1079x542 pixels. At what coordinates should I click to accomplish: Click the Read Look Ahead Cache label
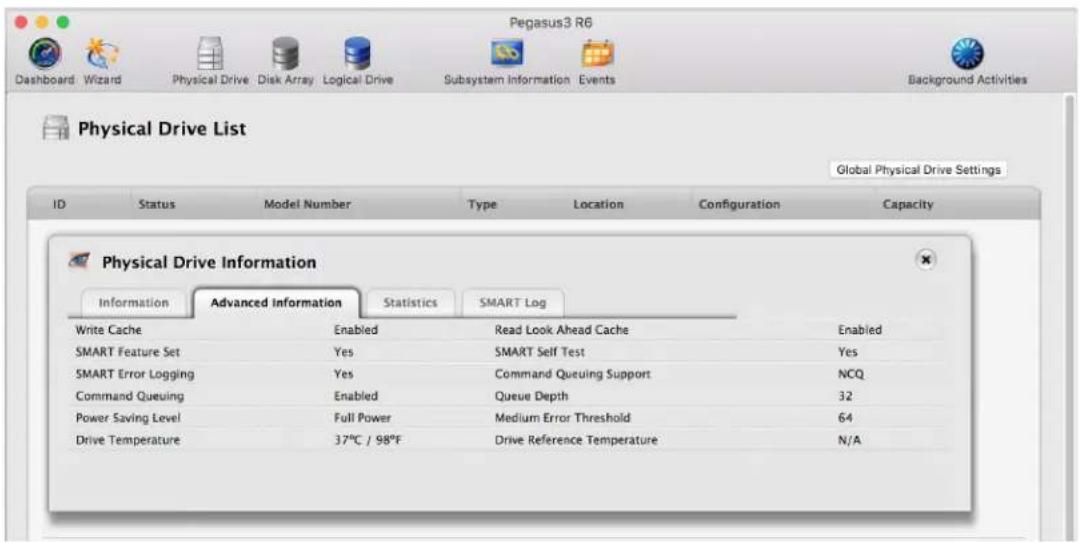pyautogui.click(x=562, y=330)
